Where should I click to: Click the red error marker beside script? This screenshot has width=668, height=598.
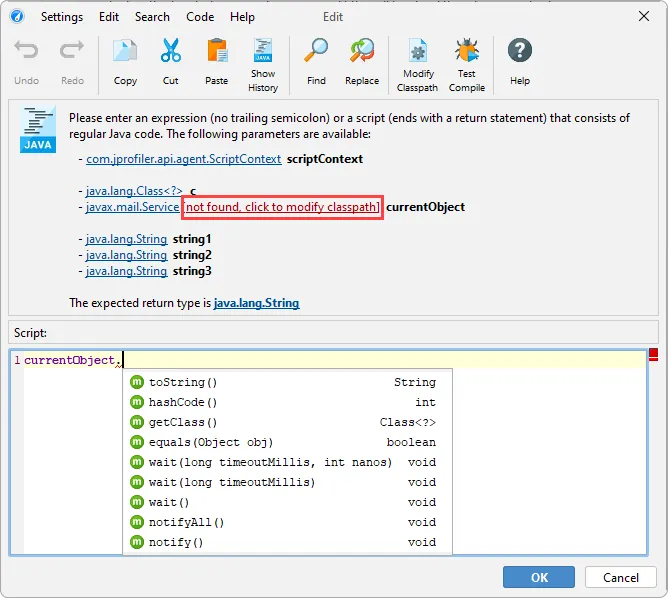654,354
